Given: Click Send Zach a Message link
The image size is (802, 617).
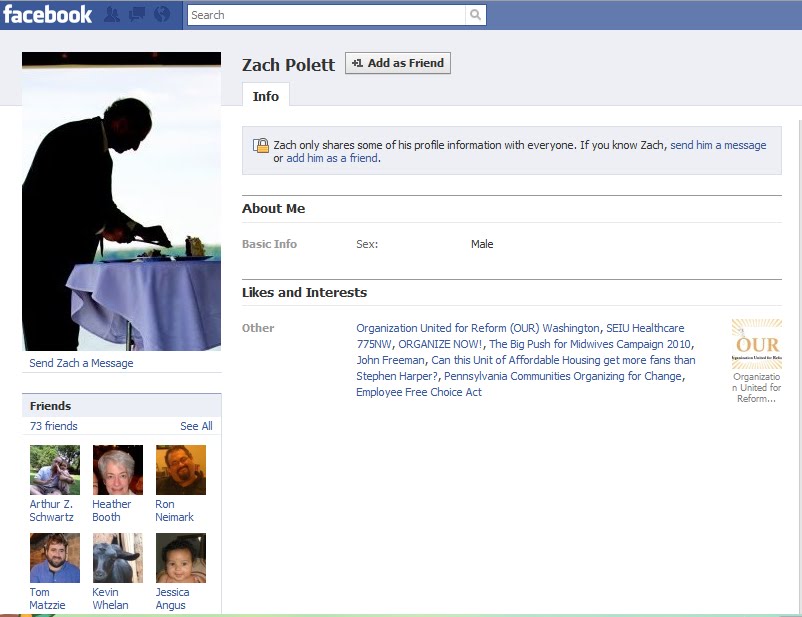Looking at the screenshot, I should 81,363.
